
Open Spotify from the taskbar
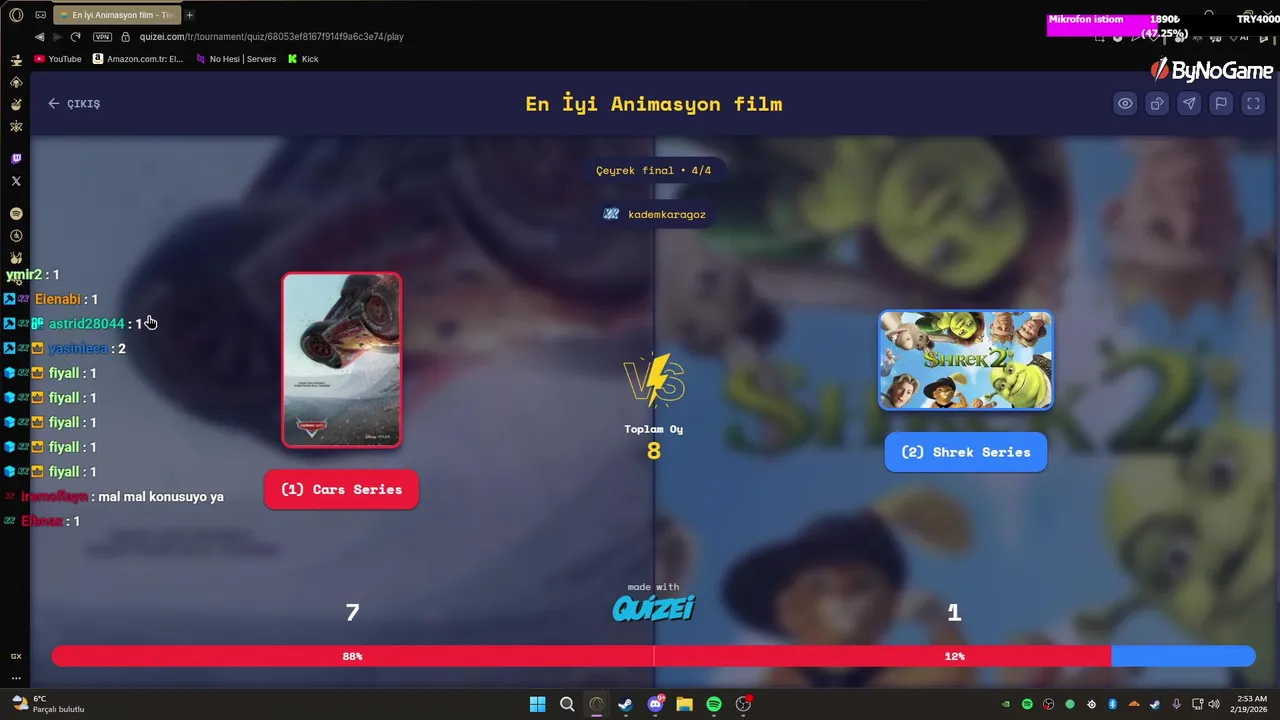point(714,704)
